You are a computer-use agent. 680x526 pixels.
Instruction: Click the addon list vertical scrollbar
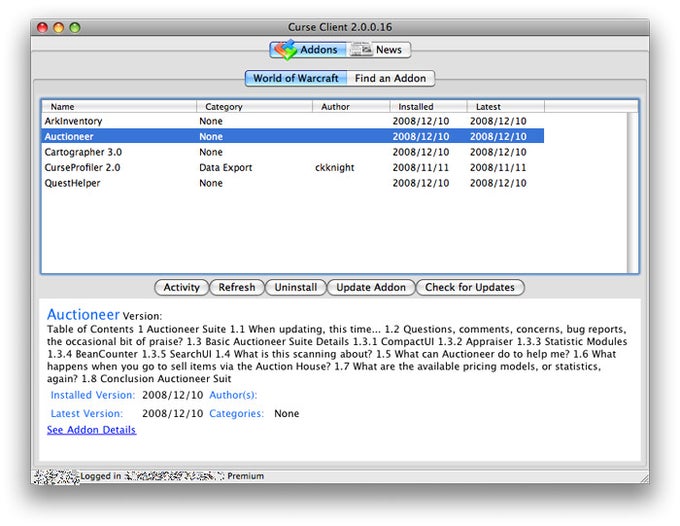(633, 193)
